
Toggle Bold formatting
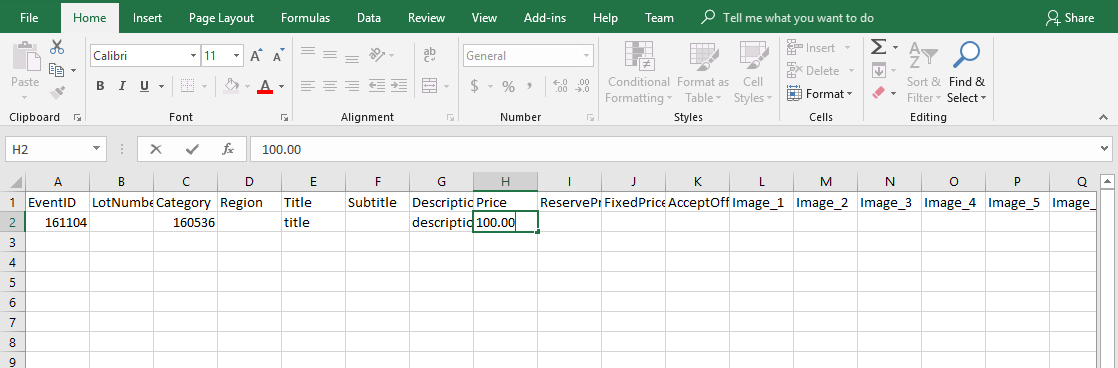click(x=100, y=86)
